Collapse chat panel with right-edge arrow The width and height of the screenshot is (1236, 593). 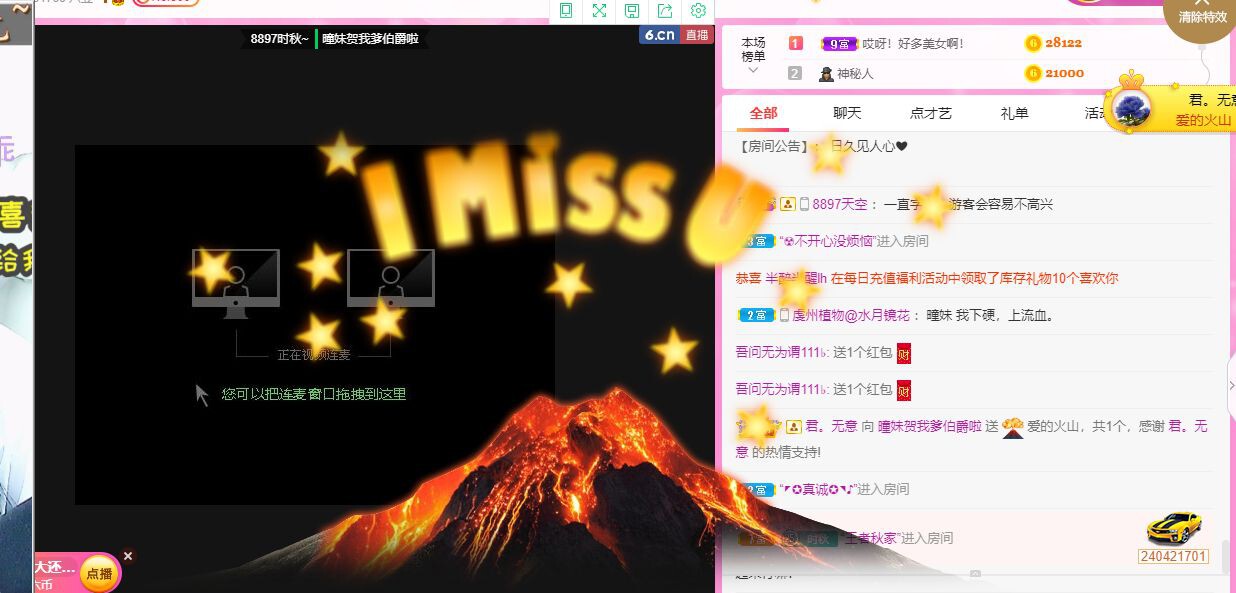(1231, 385)
